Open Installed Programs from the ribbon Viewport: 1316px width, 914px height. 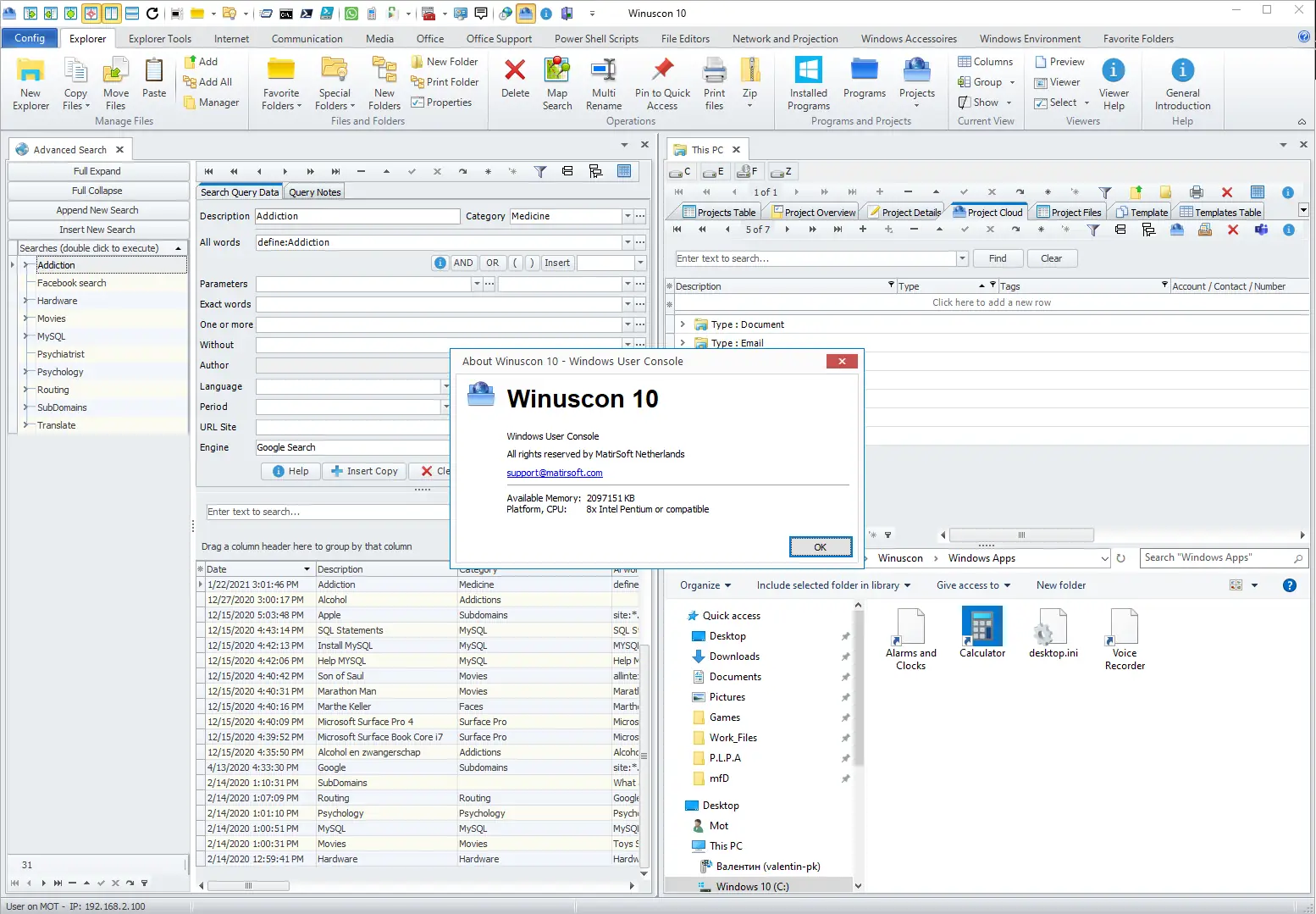click(809, 84)
